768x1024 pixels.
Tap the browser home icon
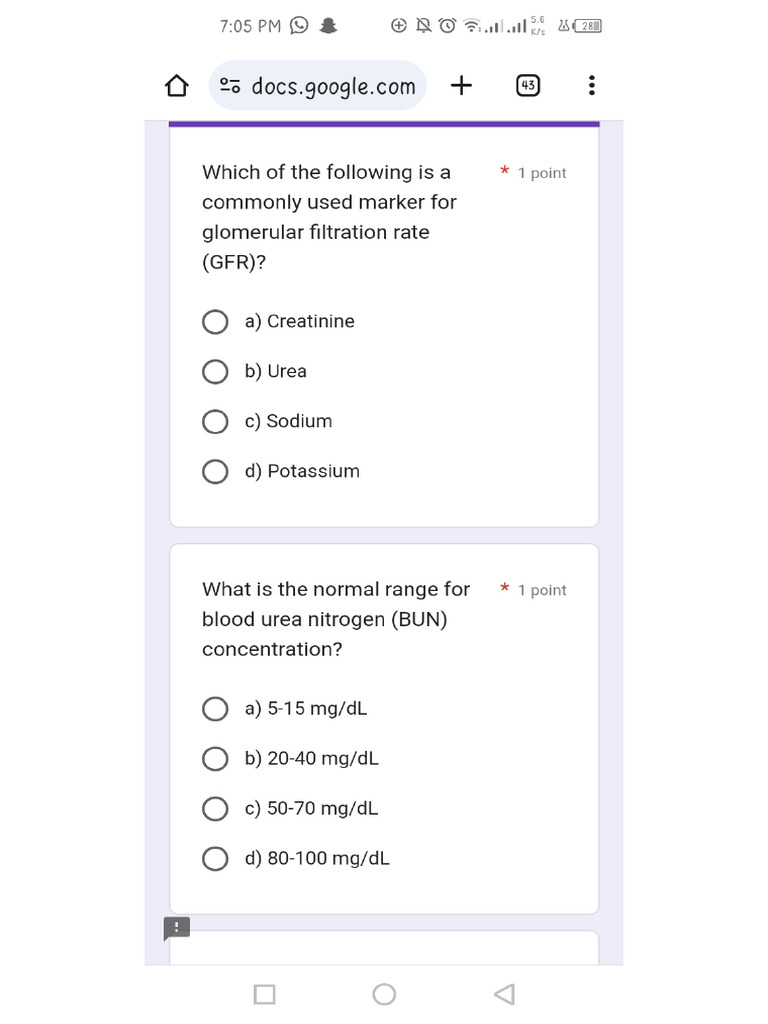tap(177, 87)
